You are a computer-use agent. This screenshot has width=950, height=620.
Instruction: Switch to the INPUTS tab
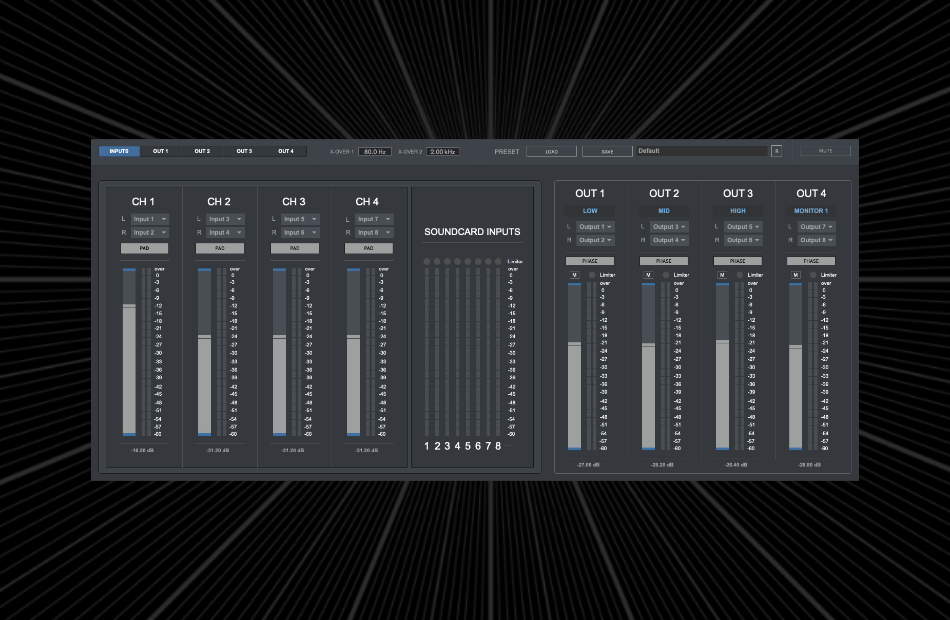(x=119, y=151)
